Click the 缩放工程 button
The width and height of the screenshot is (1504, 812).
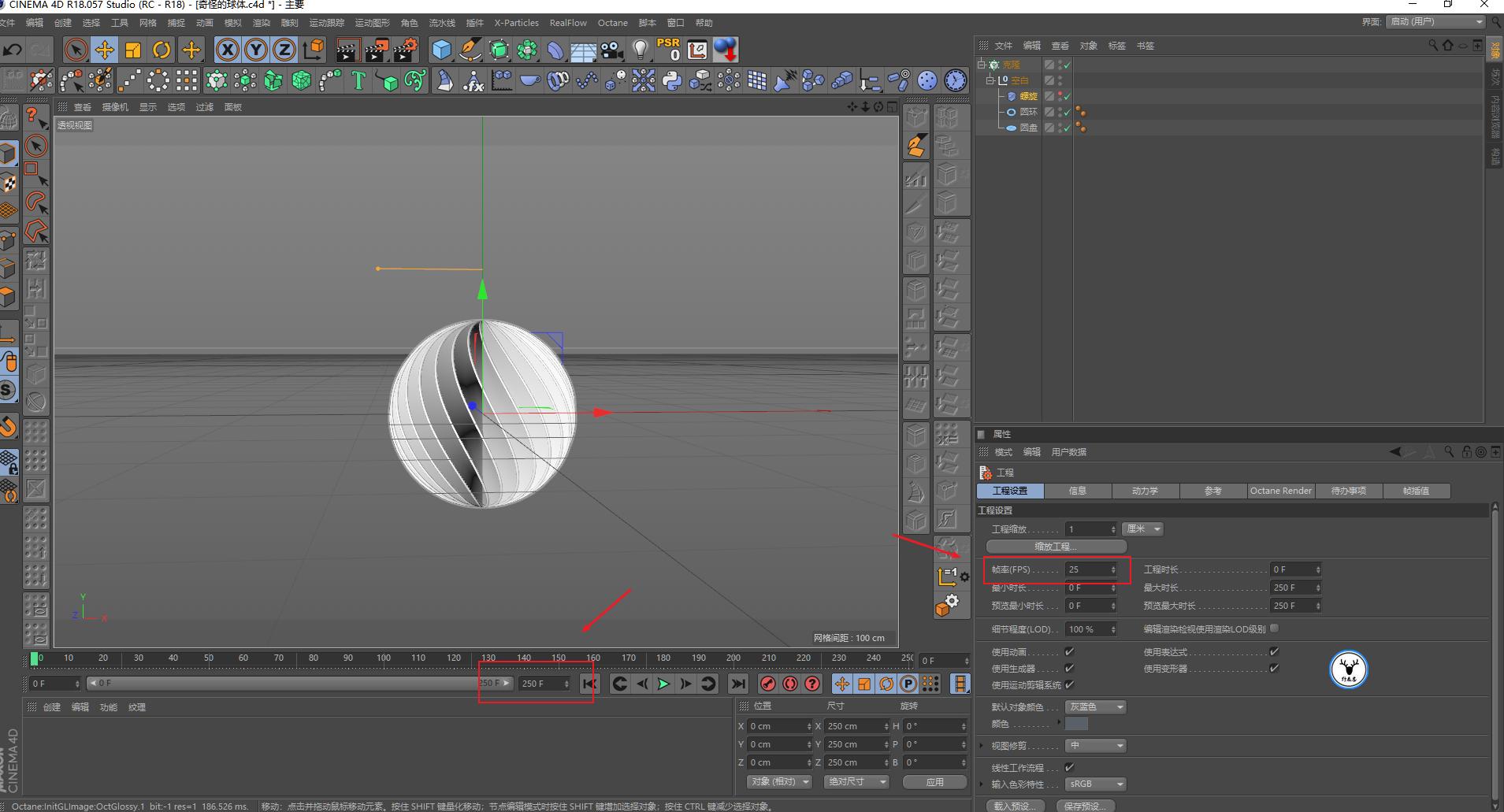pos(1056,546)
